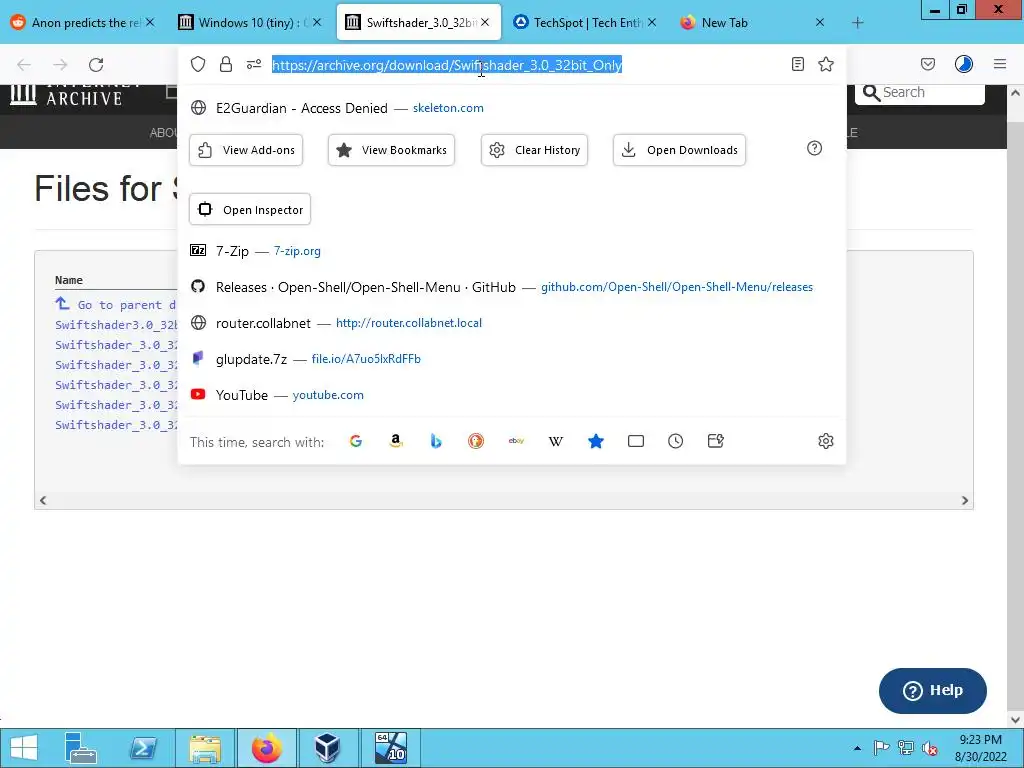Open File Explorer from taskbar

tap(204, 748)
